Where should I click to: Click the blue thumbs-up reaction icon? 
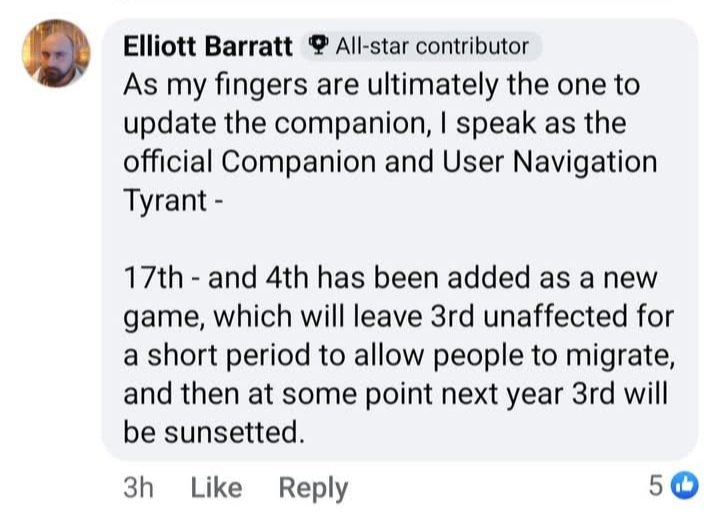point(685,486)
